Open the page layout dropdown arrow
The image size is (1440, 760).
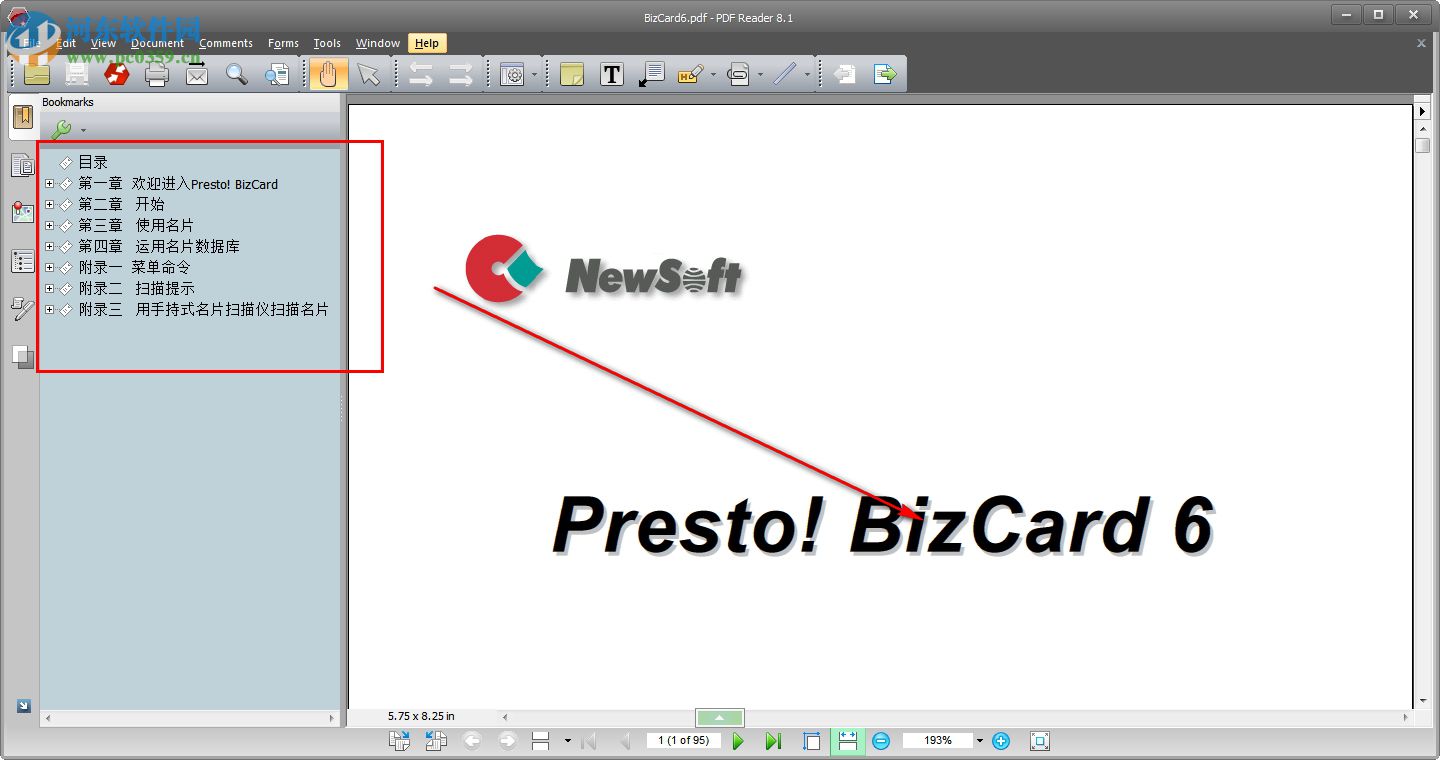568,741
